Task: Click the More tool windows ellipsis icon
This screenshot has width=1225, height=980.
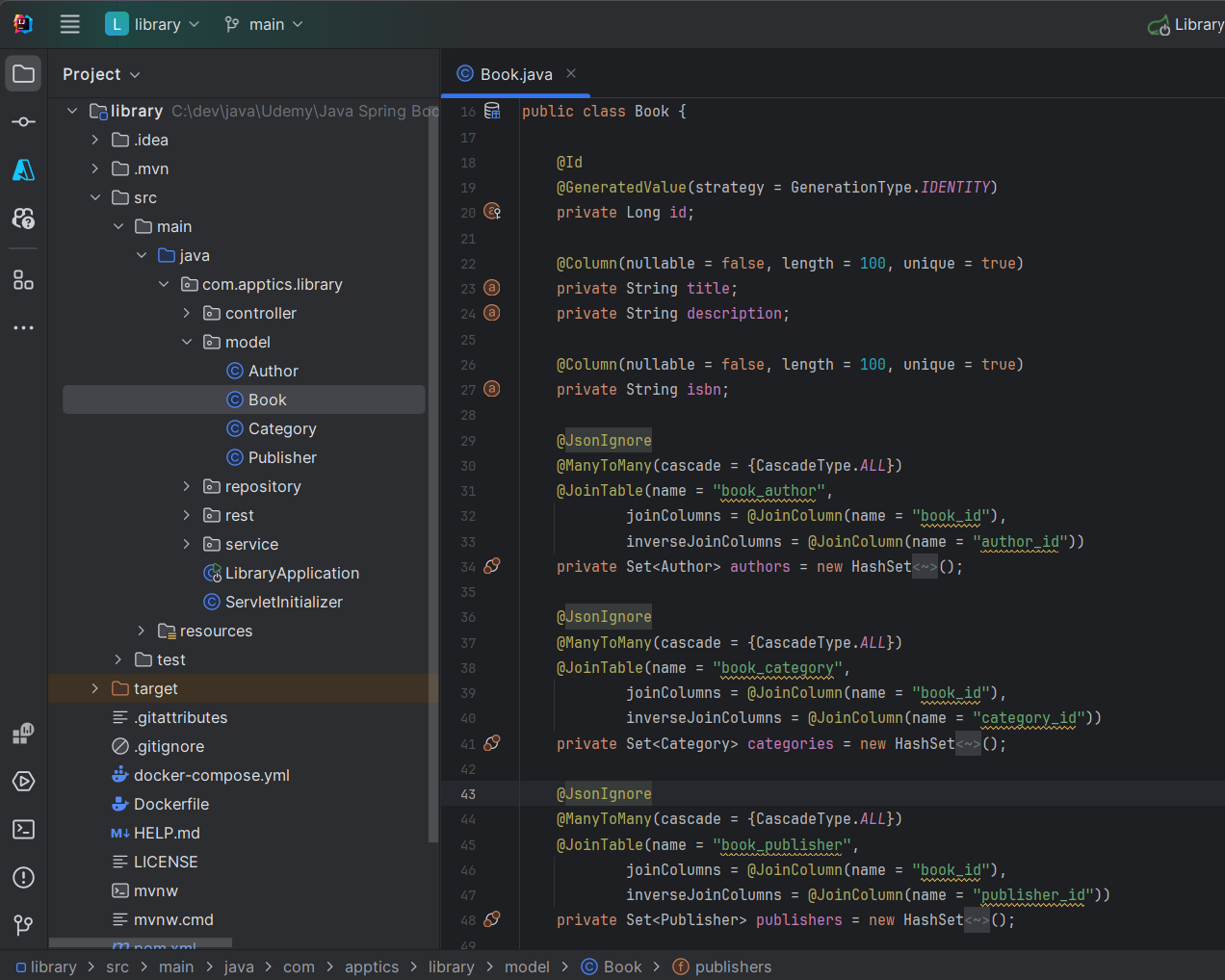Action: (x=24, y=328)
